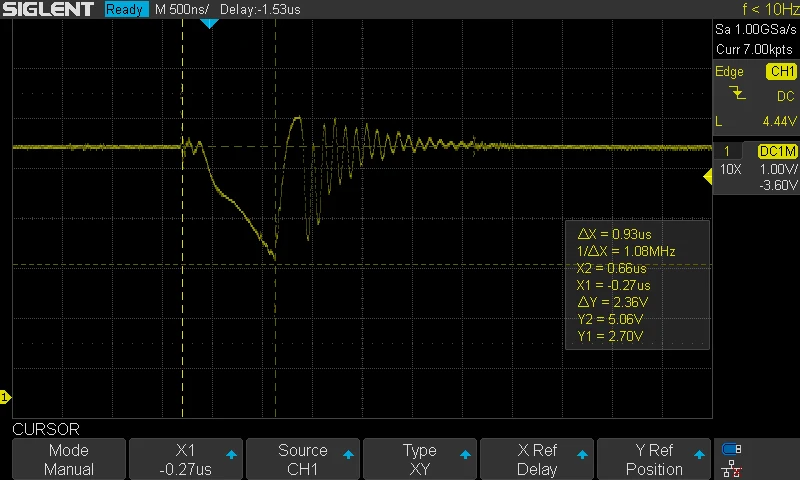800x480 pixels.
Task: Click the CURSOR menu title
Action: [x=46, y=429]
